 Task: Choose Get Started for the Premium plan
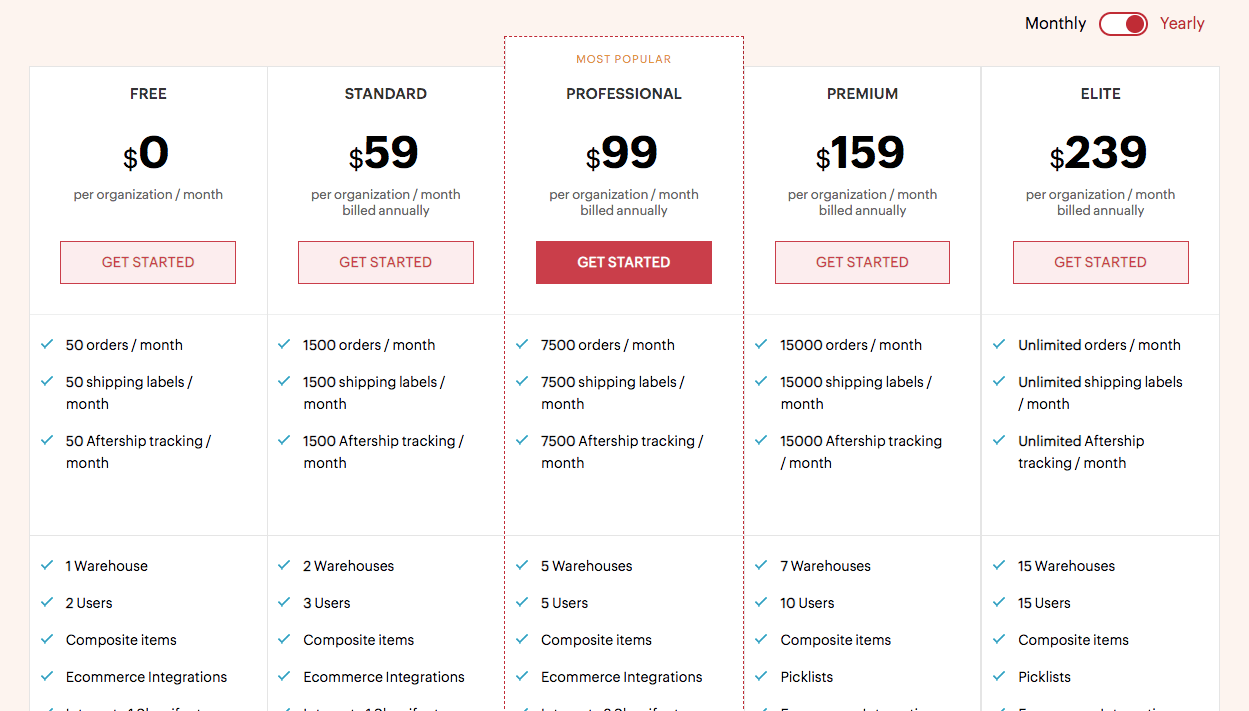click(862, 262)
